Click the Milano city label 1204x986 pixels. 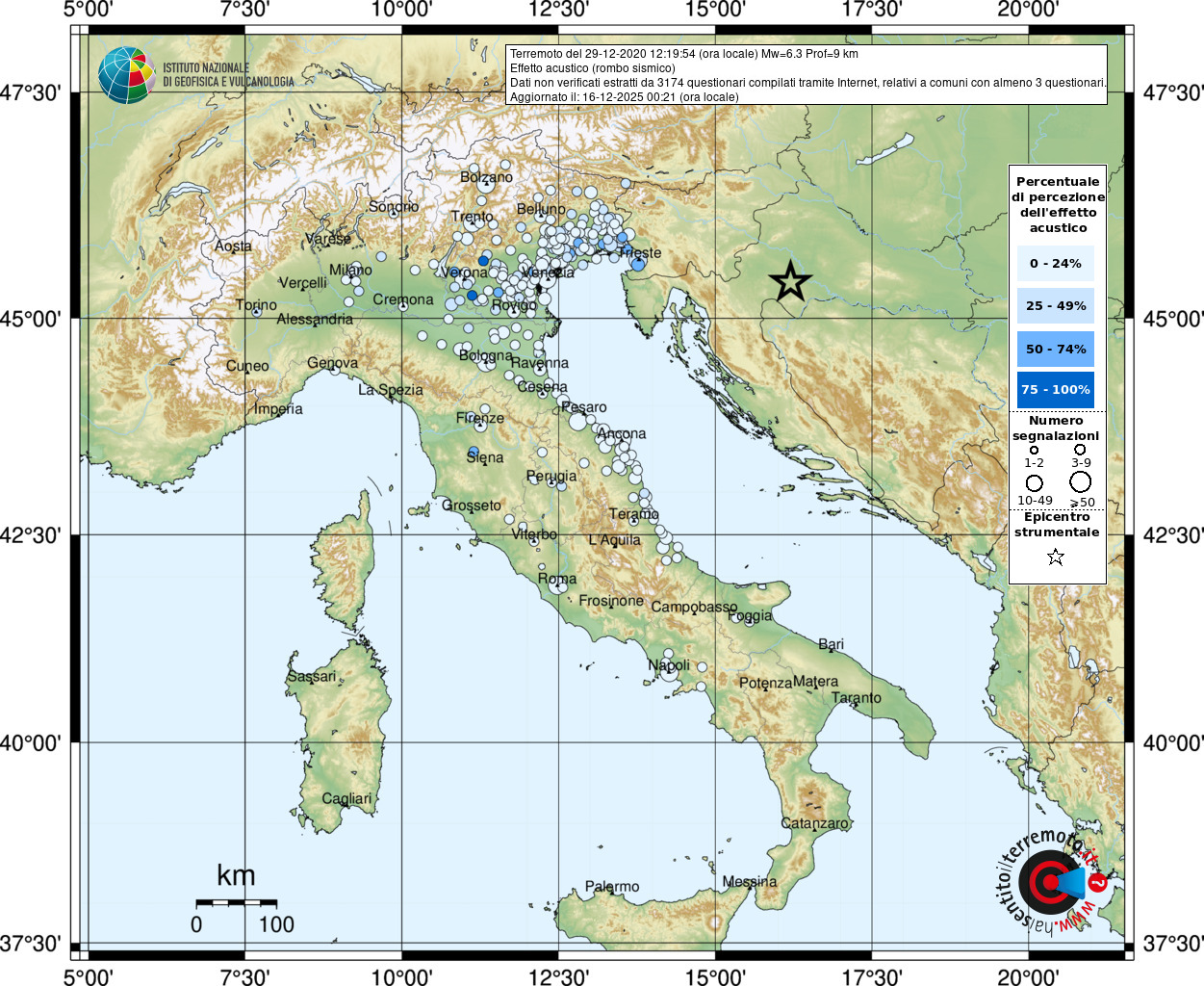click(350, 270)
